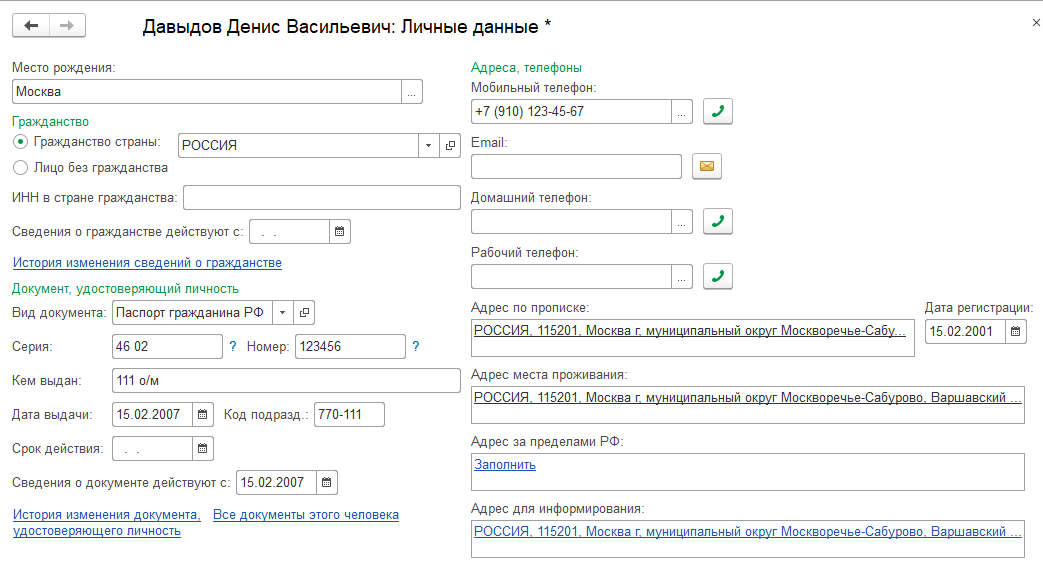Open citizenship country in separate form

450,145
